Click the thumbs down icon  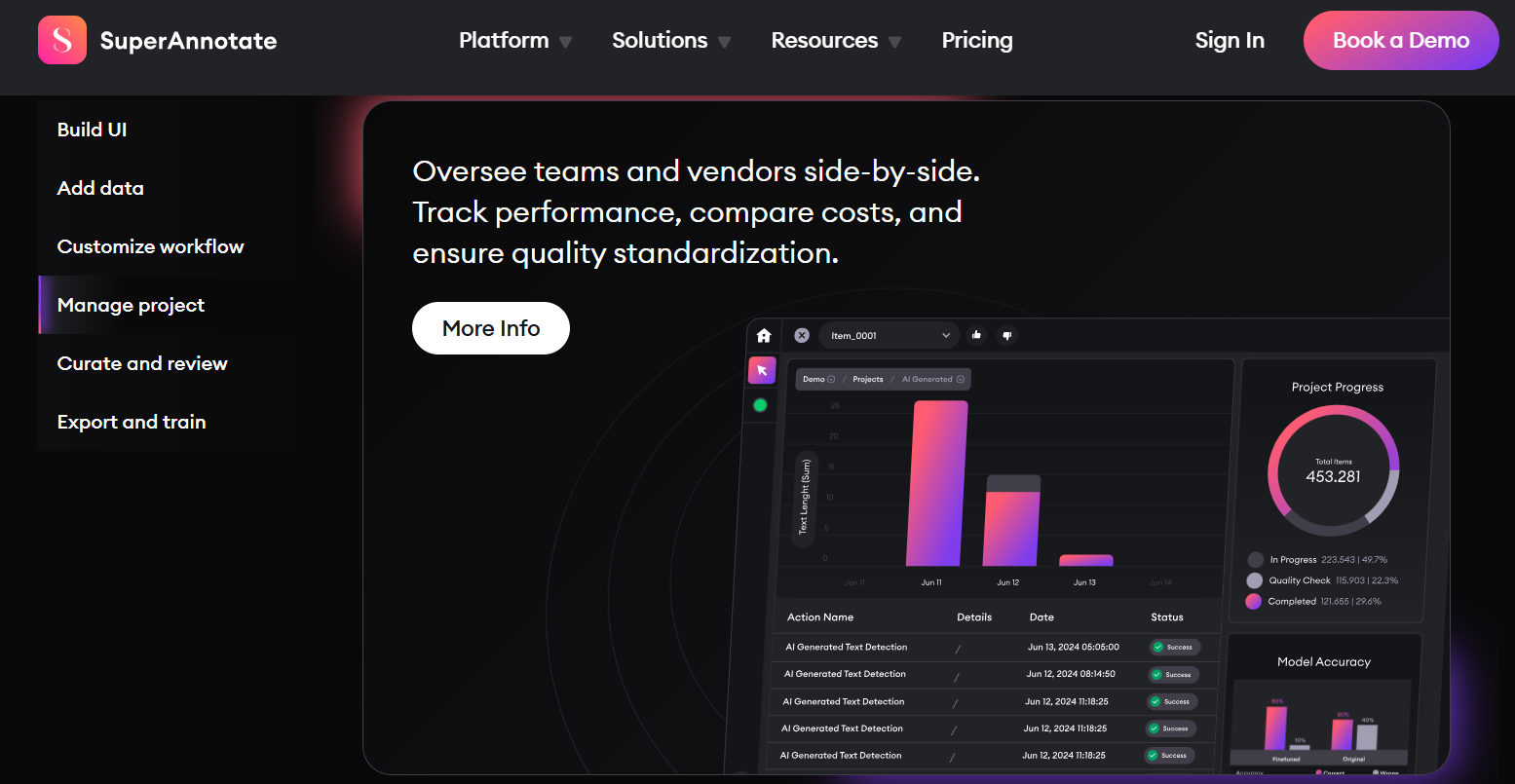click(1007, 335)
